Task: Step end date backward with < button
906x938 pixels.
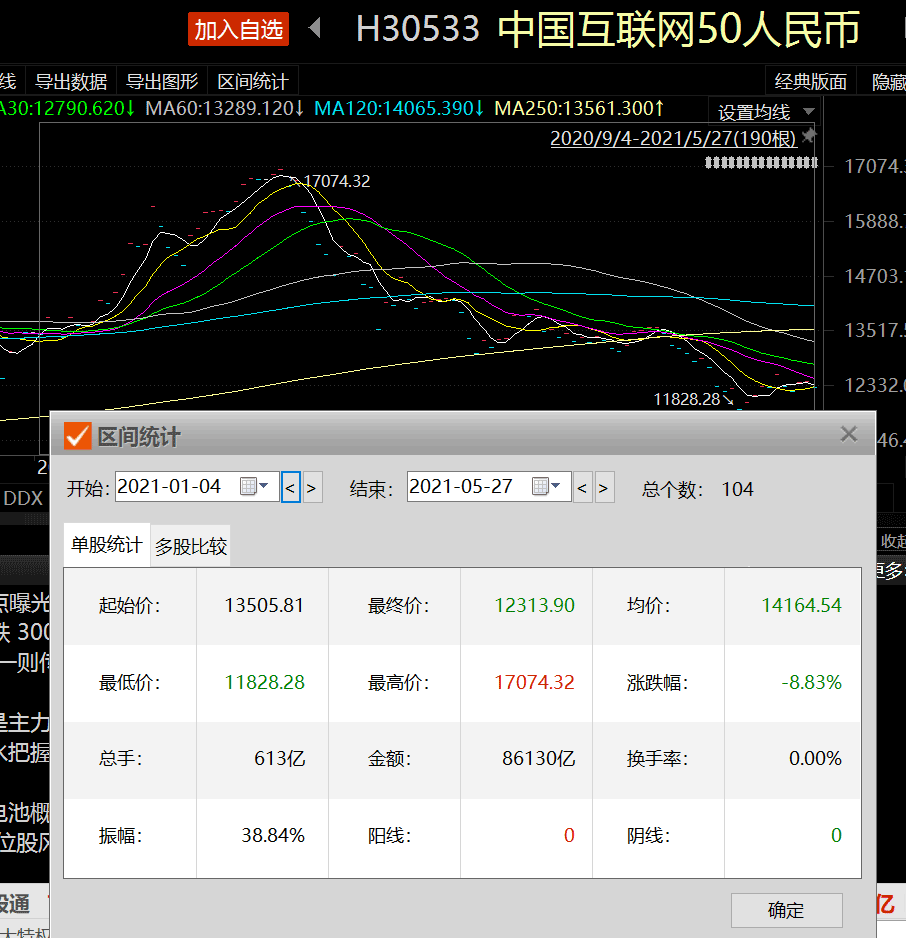Action: [x=582, y=488]
